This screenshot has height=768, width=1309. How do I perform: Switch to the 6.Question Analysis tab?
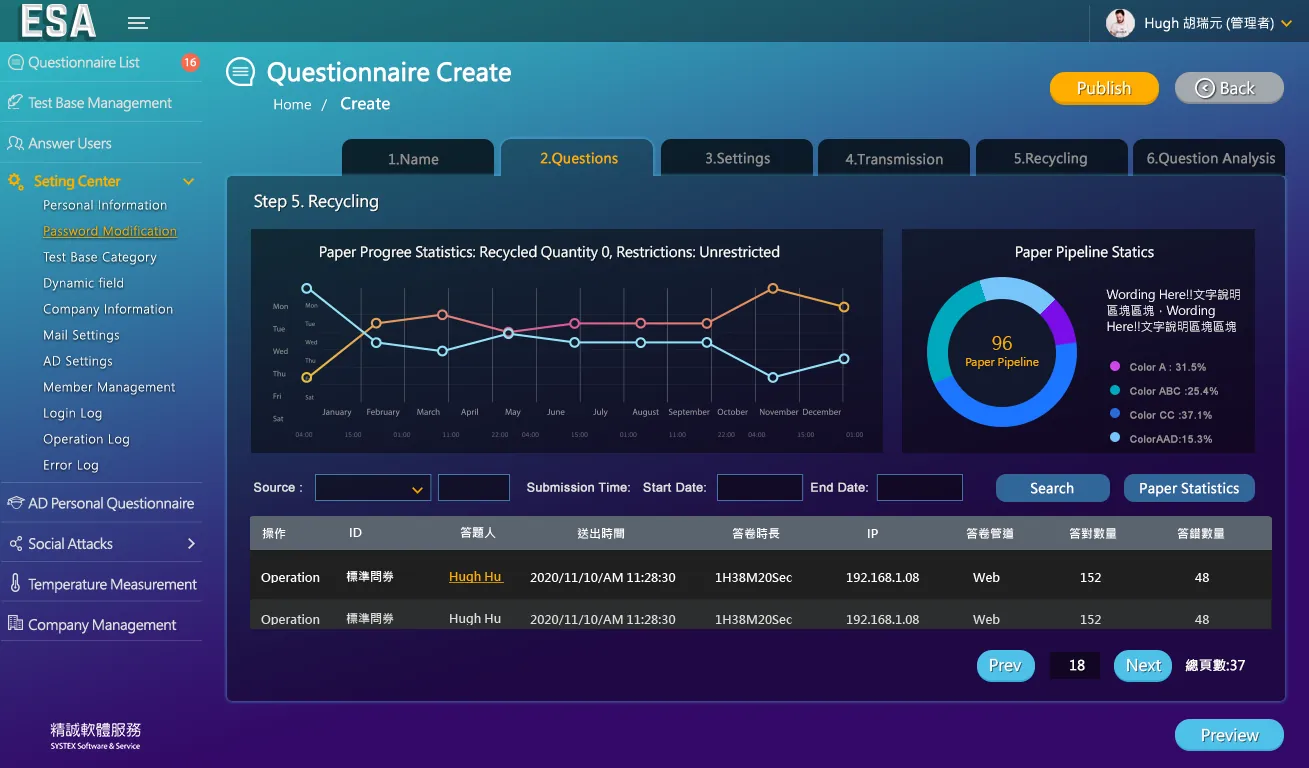1209,158
